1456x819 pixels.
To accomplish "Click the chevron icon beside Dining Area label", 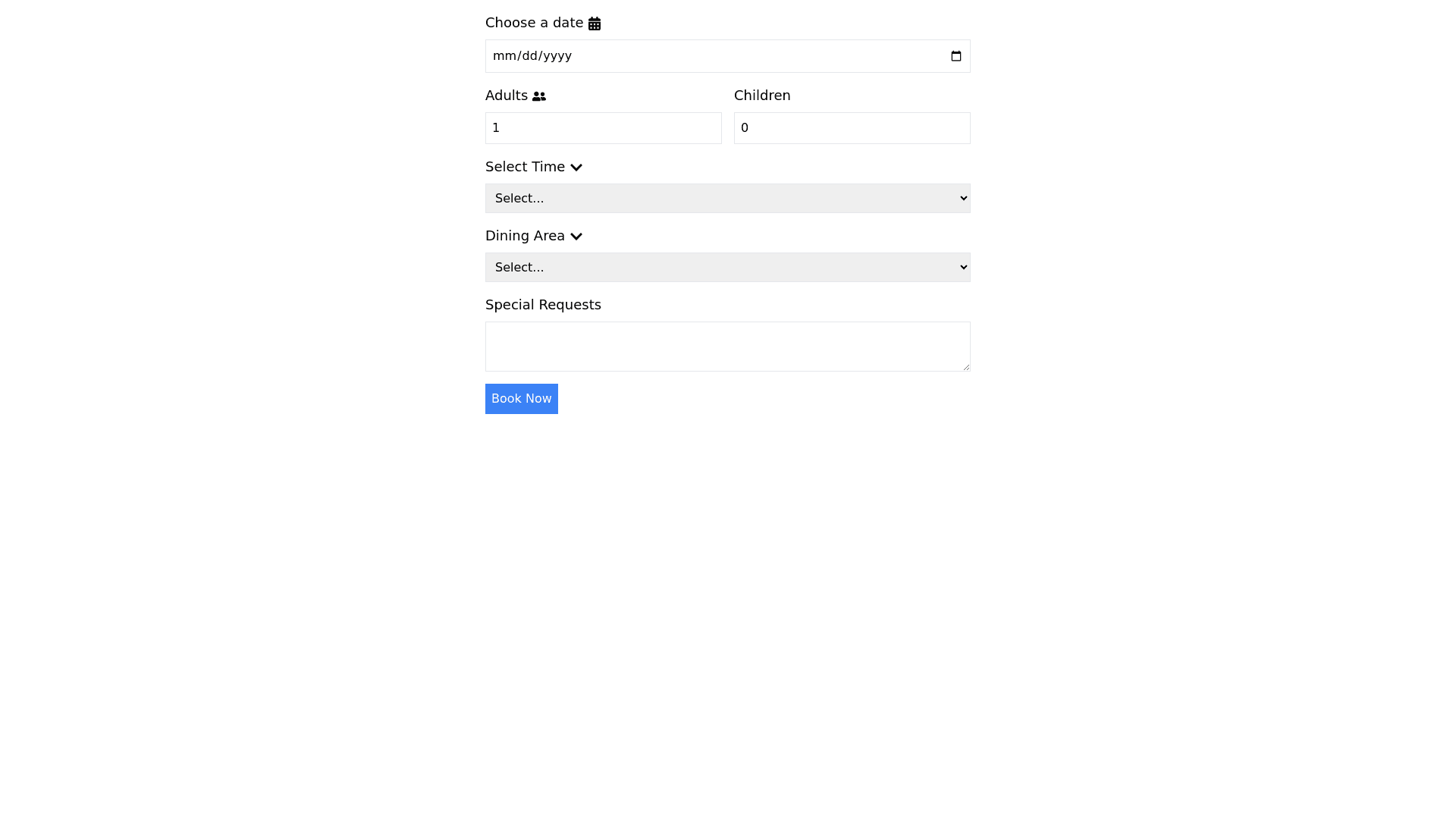I will pyautogui.click(x=576, y=237).
